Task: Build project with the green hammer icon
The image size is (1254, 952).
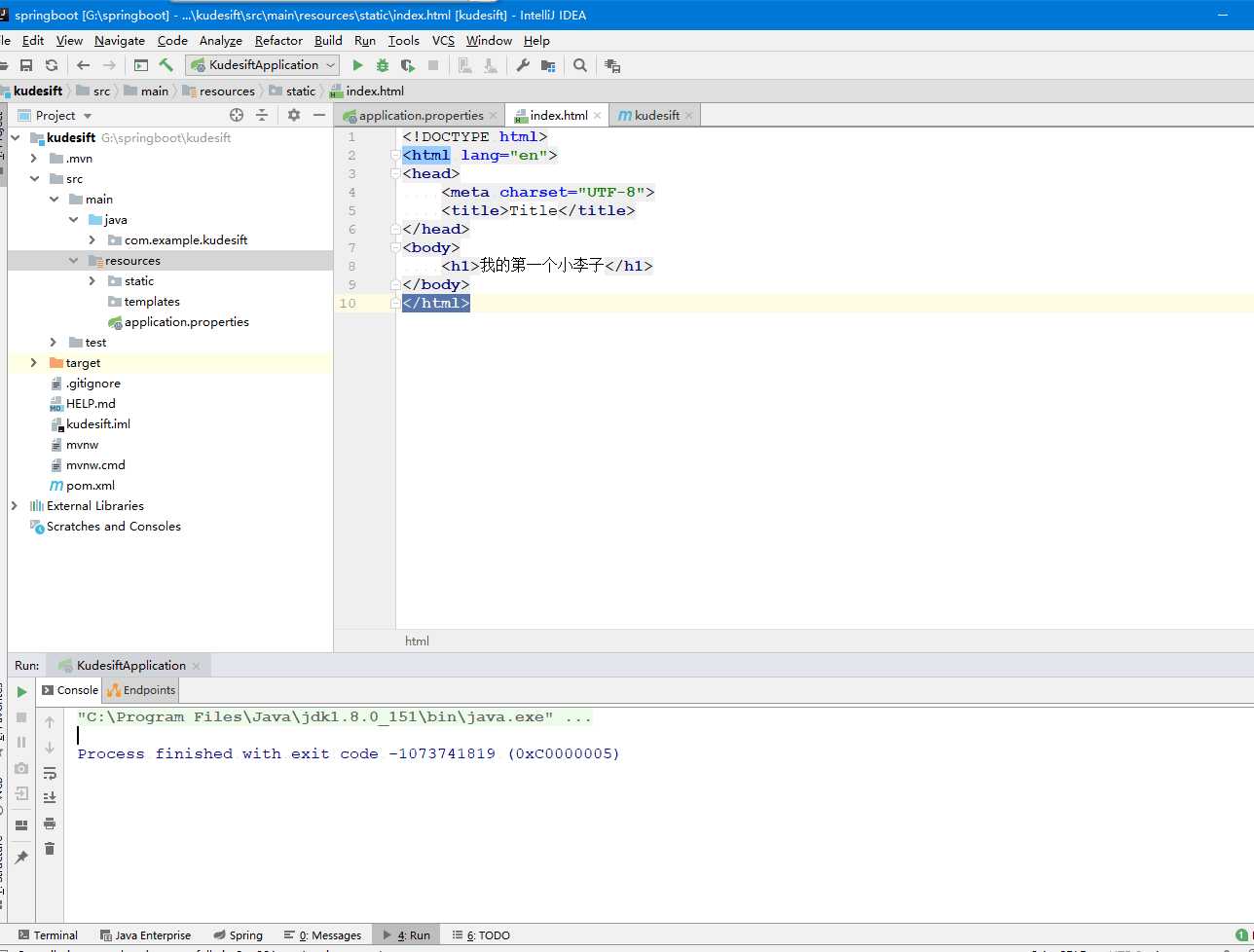Action: click(166, 65)
